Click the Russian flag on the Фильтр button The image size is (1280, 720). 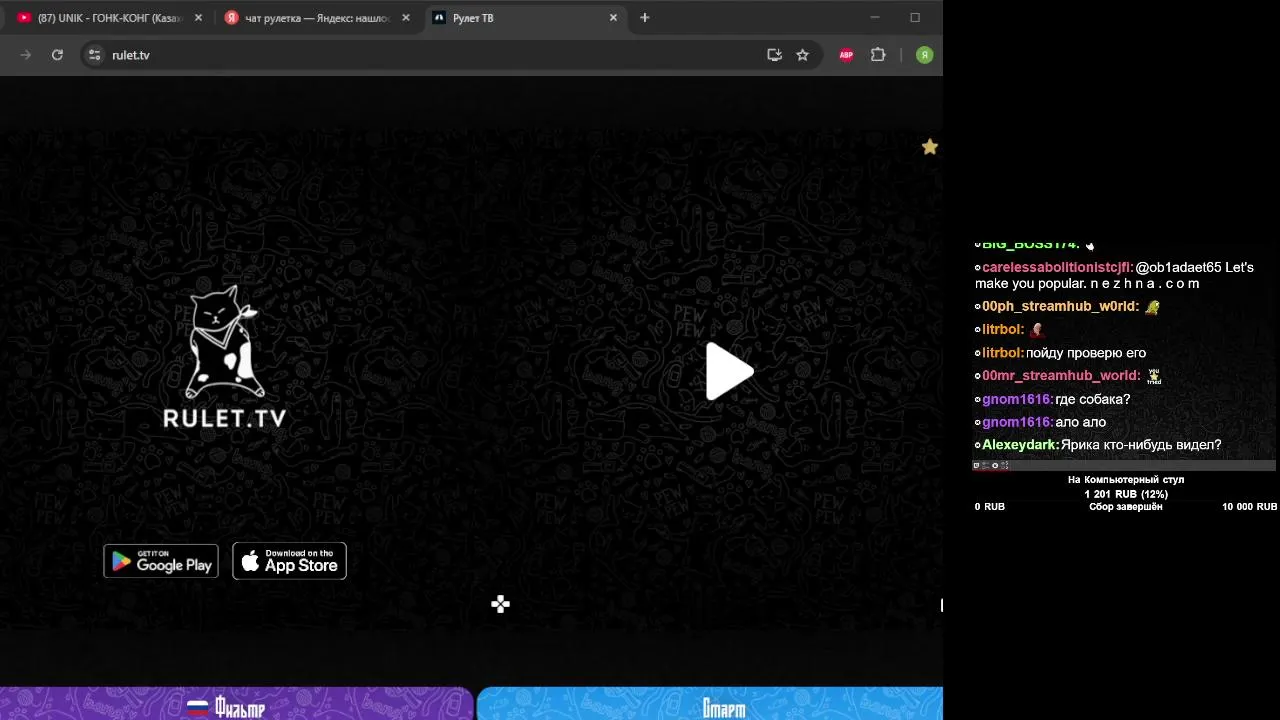tap(198, 708)
